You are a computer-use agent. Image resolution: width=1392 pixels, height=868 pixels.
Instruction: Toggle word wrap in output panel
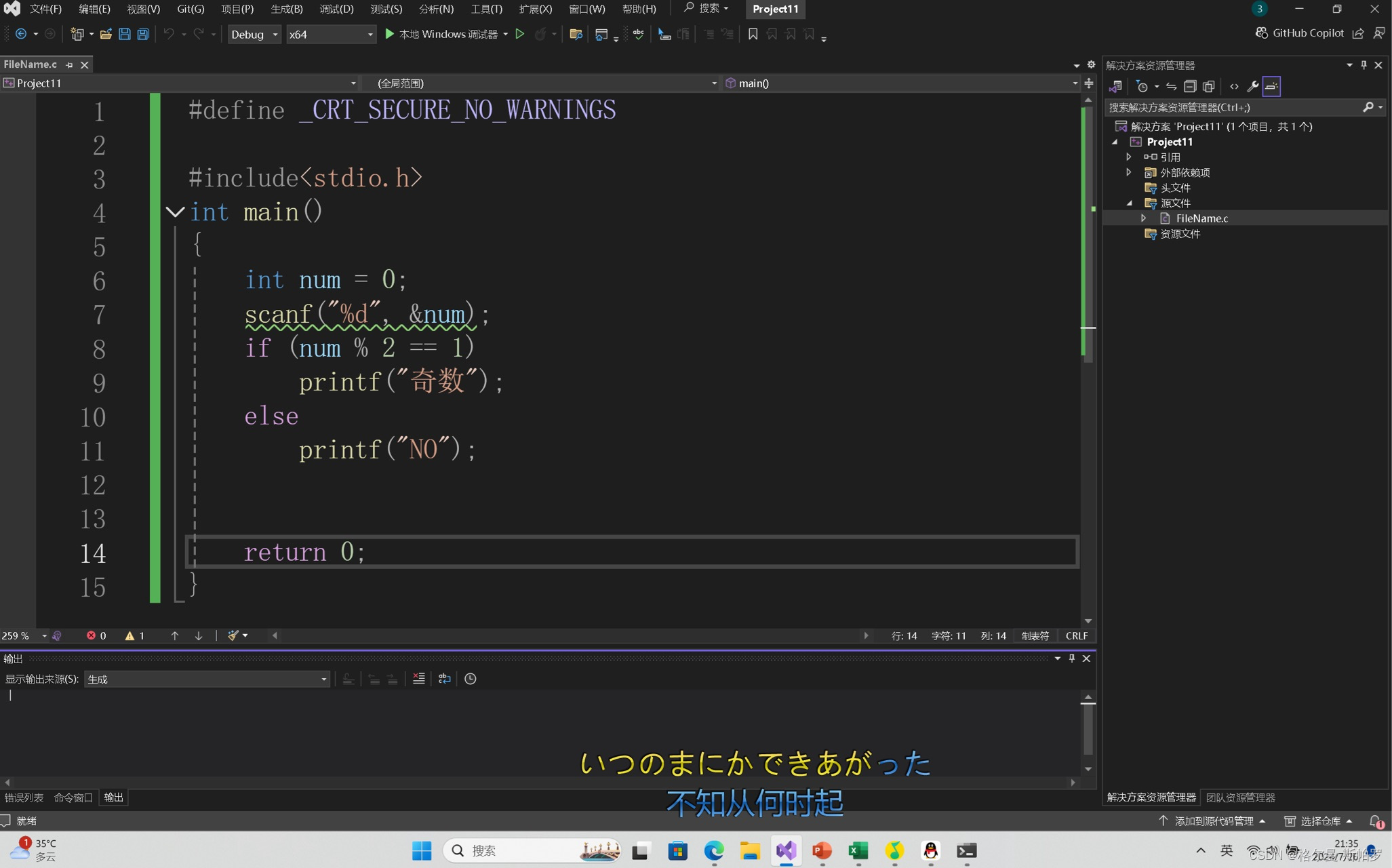(445, 679)
